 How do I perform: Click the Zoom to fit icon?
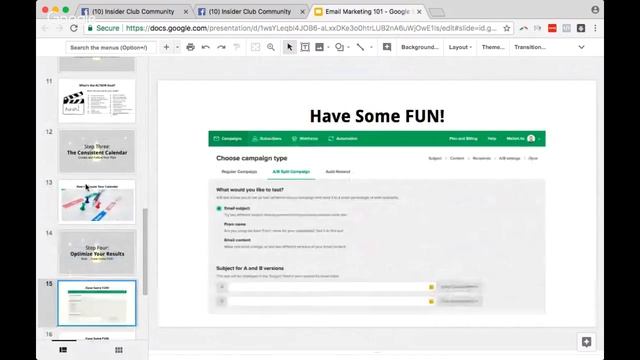[x=256, y=47]
